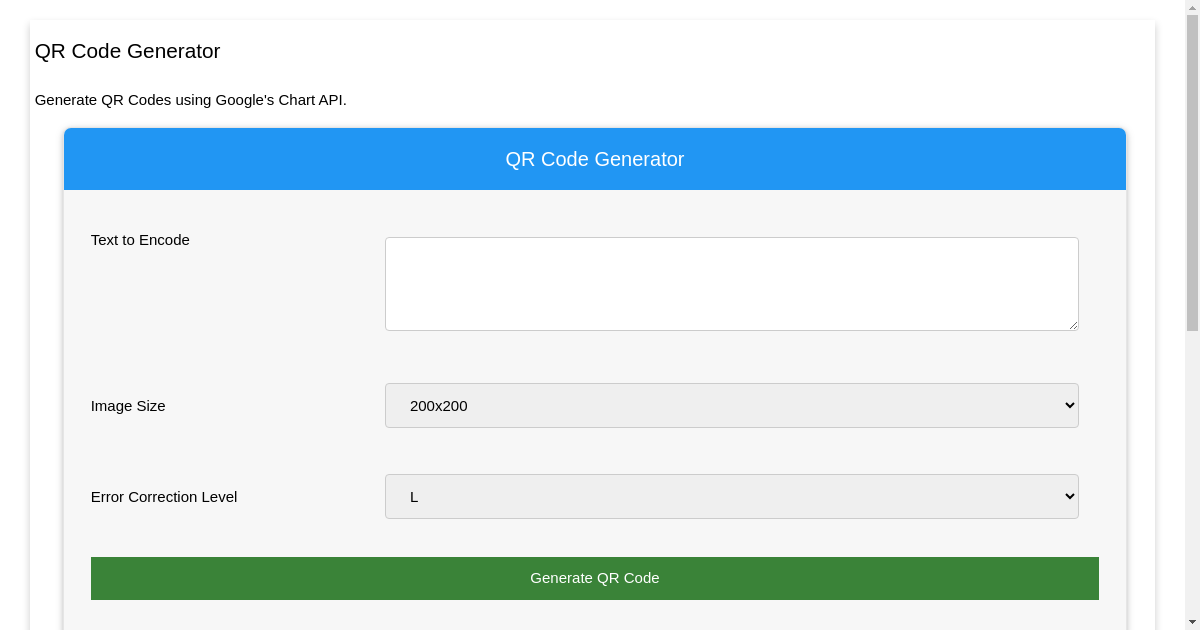This screenshot has width=1200, height=630.
Task: Select the 200x200 value shown in Image Size
Action: (x=439, y=406)
